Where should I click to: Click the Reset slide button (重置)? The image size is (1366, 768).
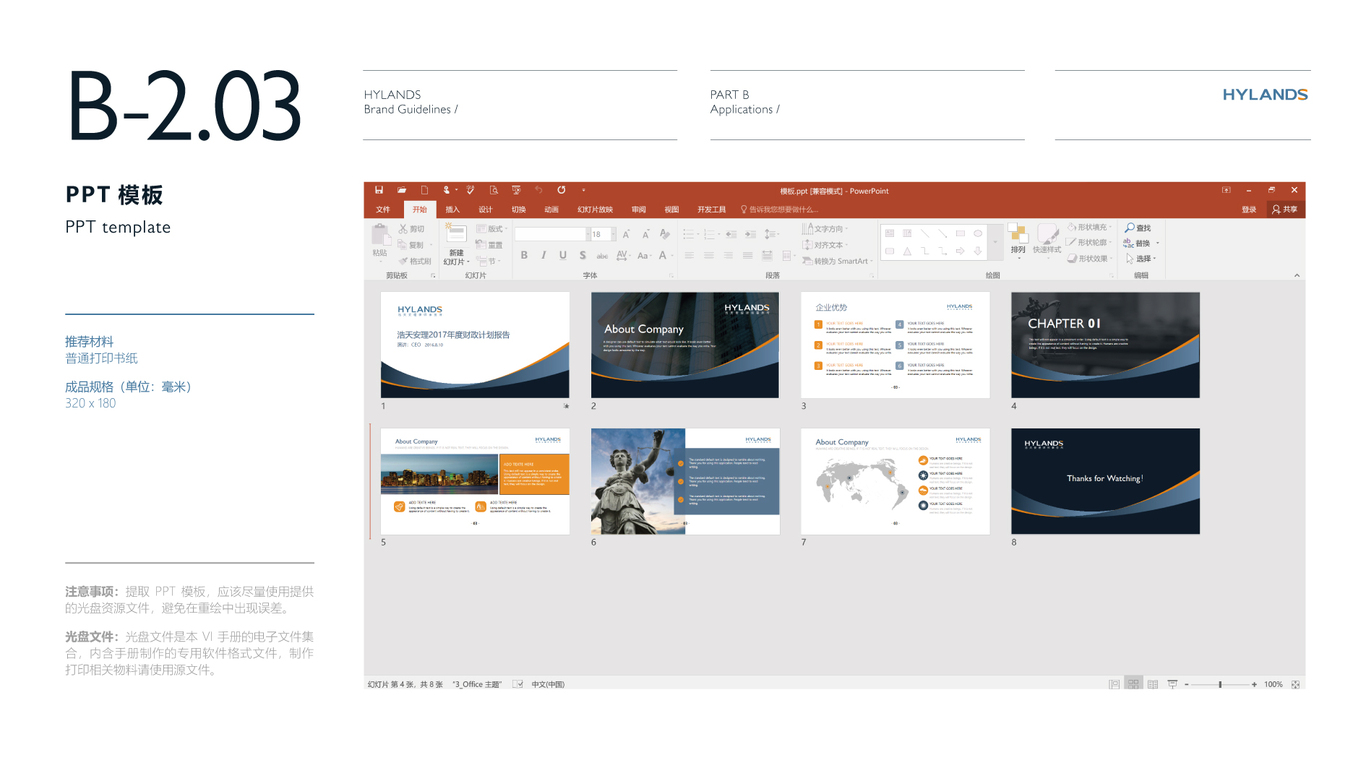point(489,245)
